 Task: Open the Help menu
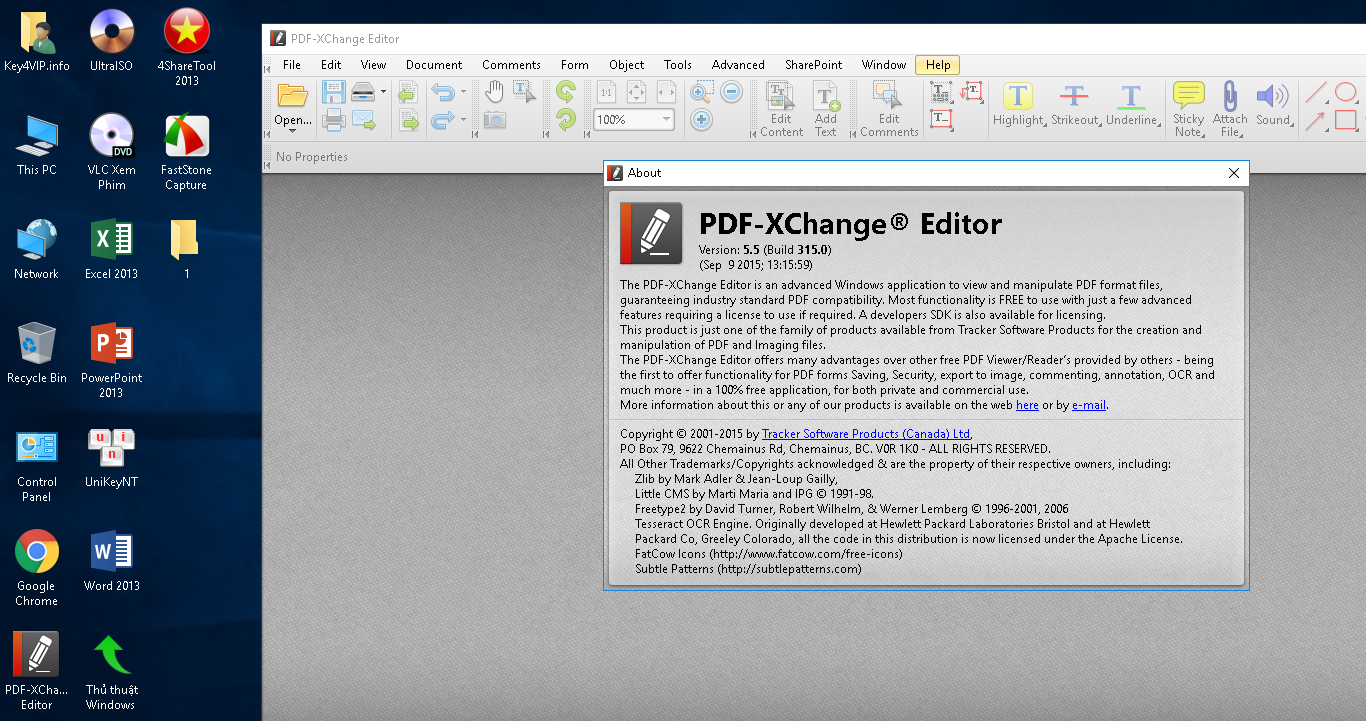point(938,65)
